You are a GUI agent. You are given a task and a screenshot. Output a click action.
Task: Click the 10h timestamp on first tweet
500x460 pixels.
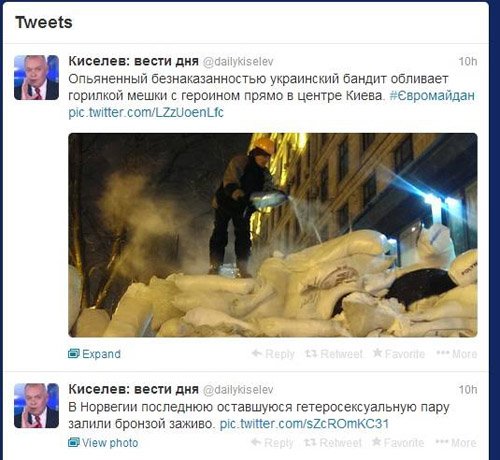coord(468,61)
